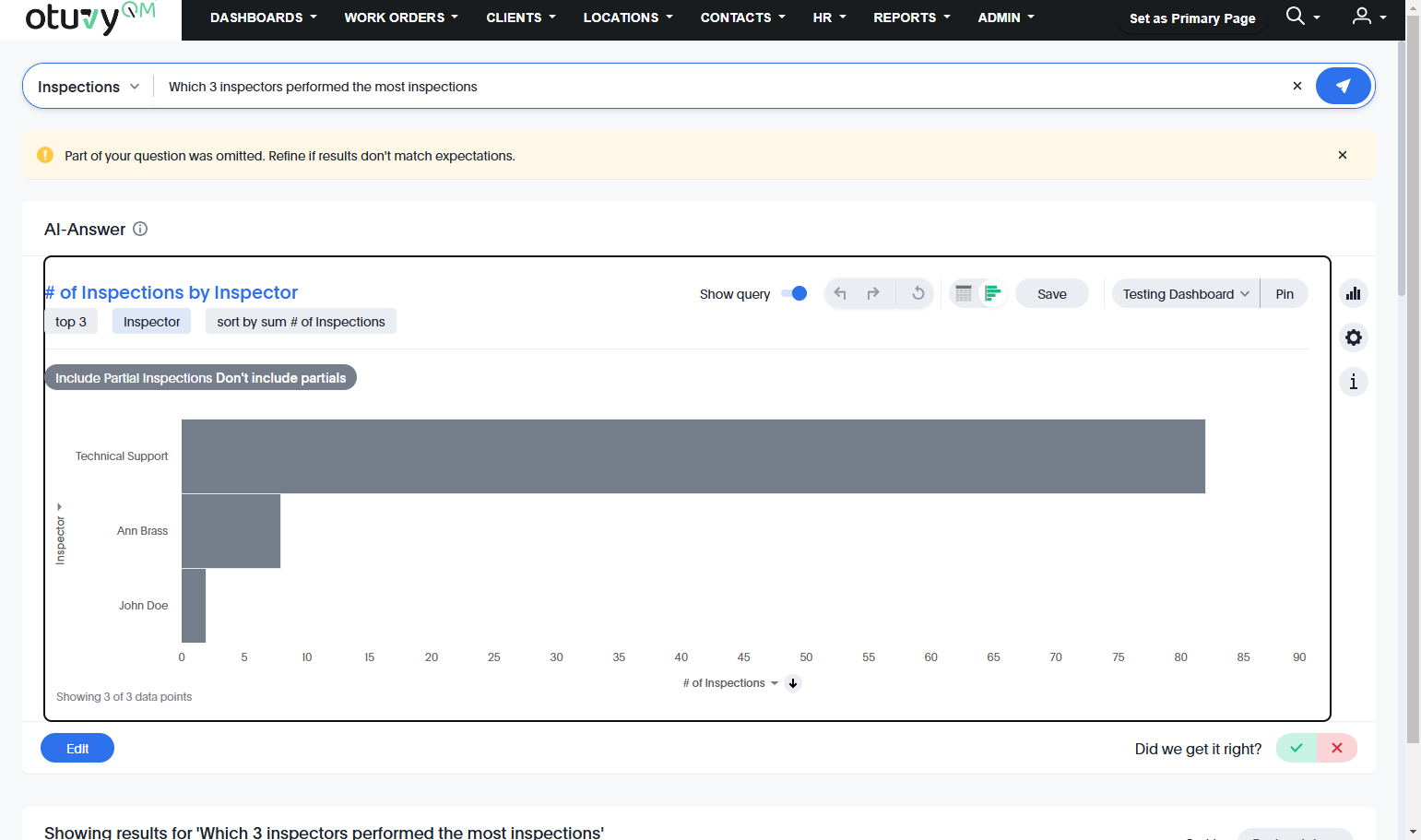Toggle the Show query switch
1421x840 pixels.
point(794,293)
